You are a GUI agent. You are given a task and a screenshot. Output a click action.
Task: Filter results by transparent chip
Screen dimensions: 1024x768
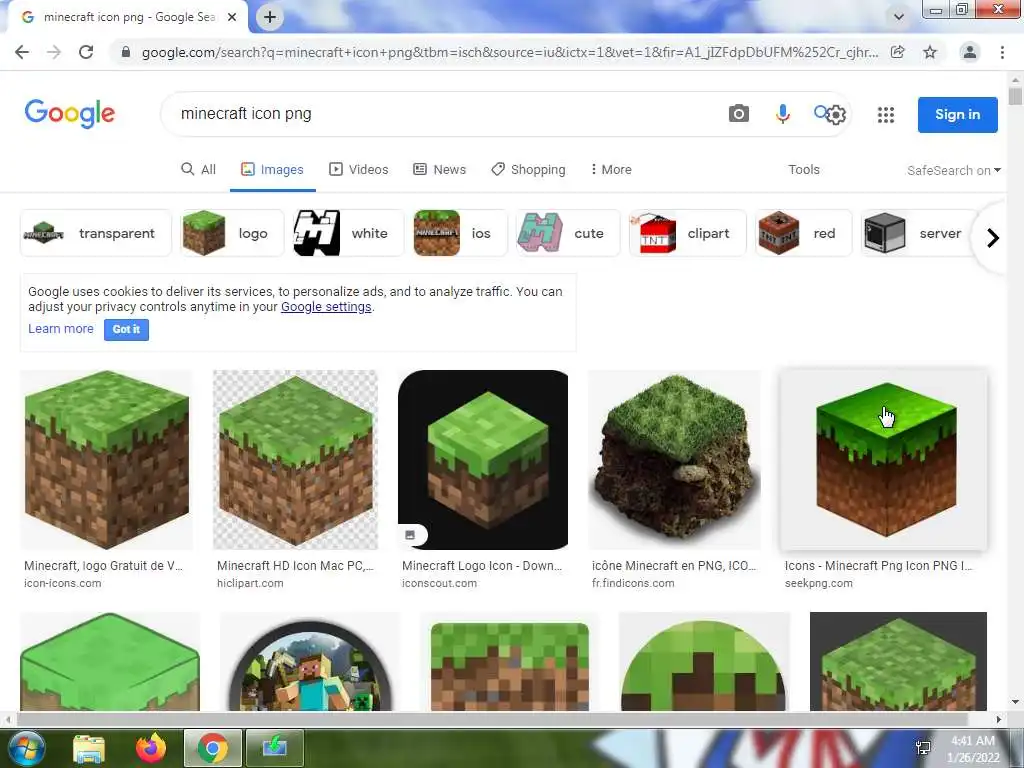coord(96,233)
